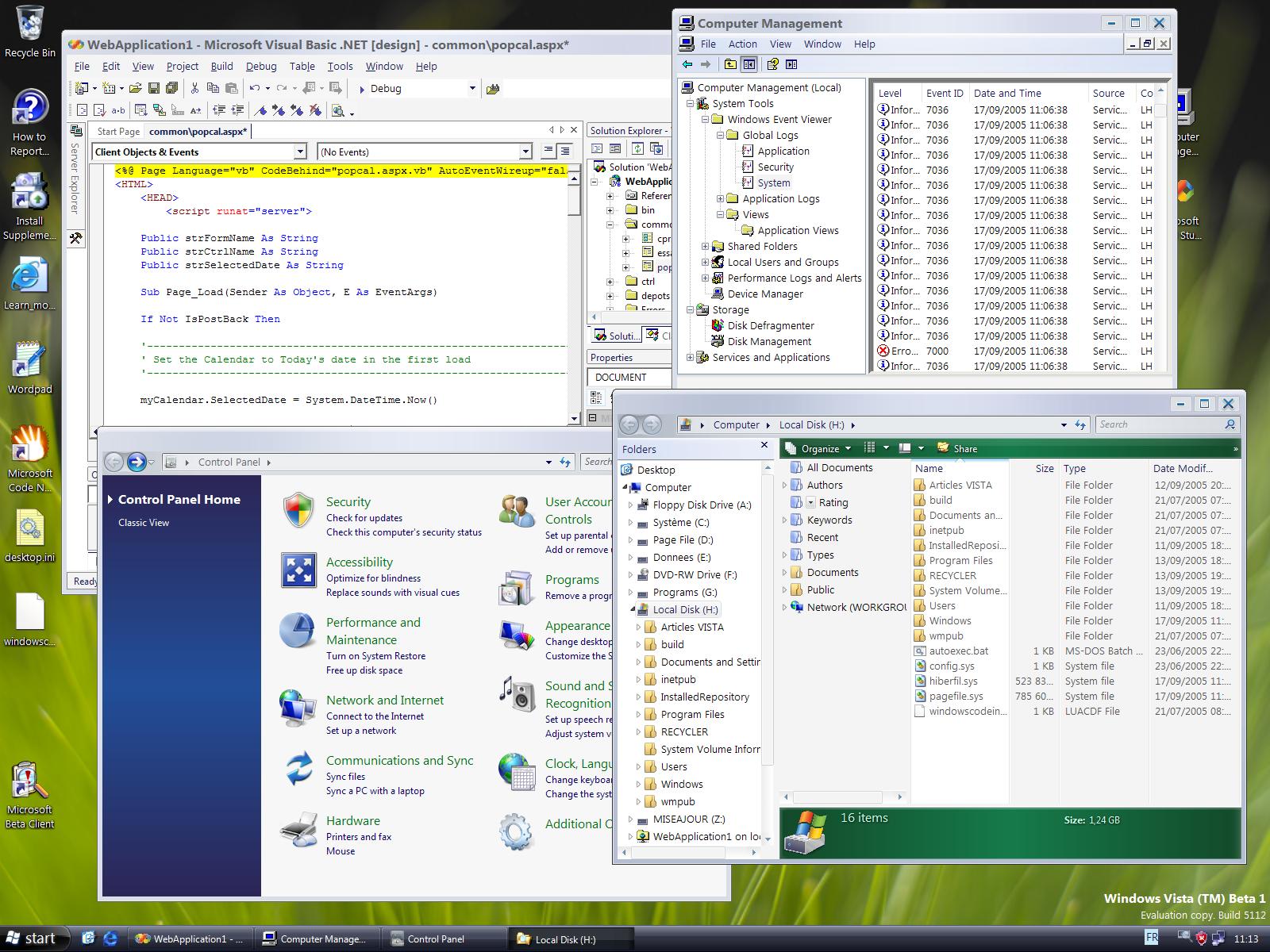This screenshot has height=952, width=1270.
Task: Sort by Event ID column header
Action: [945, 93]
